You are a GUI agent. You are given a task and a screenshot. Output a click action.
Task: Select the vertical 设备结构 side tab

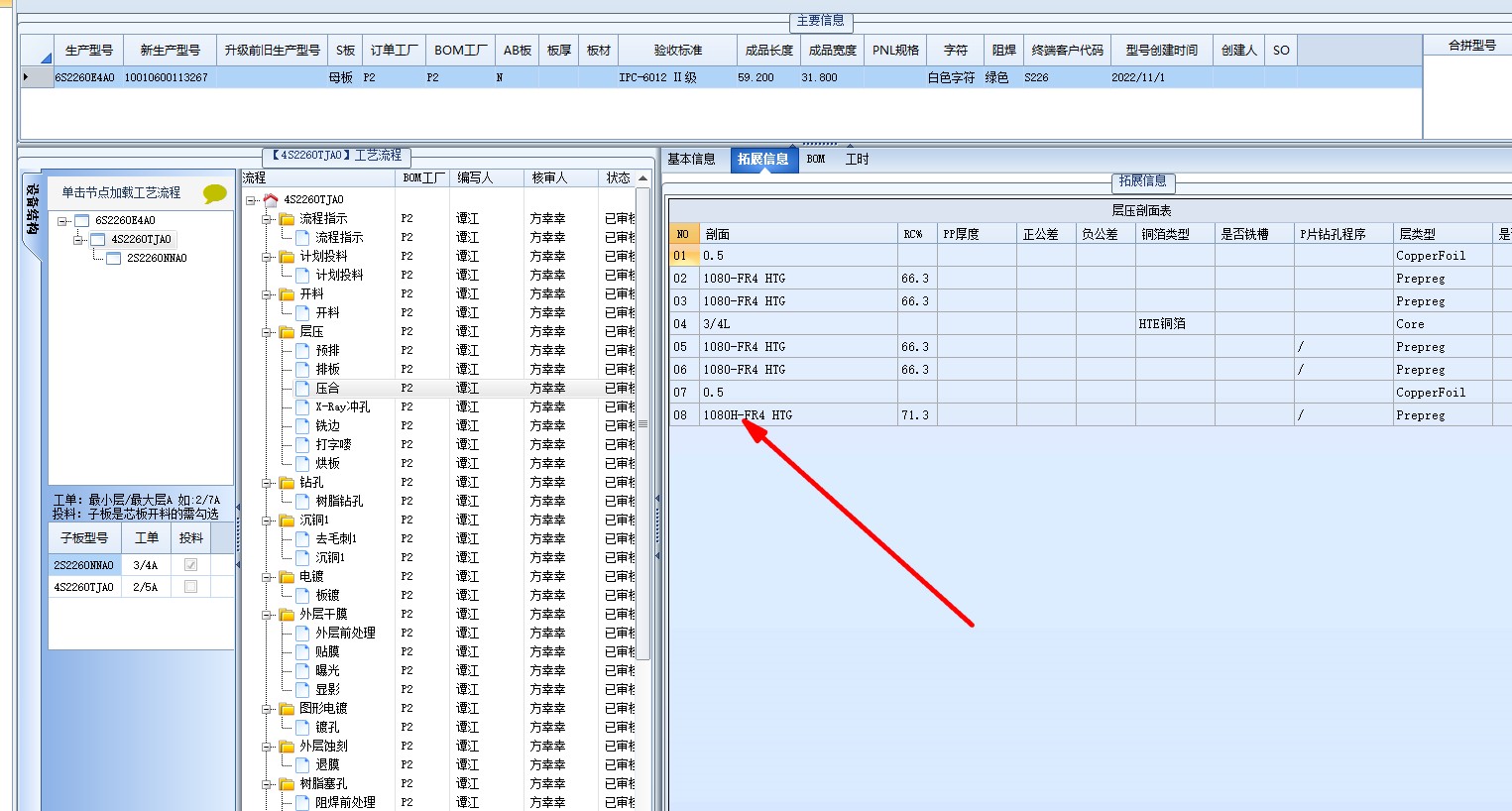(33, 208)
